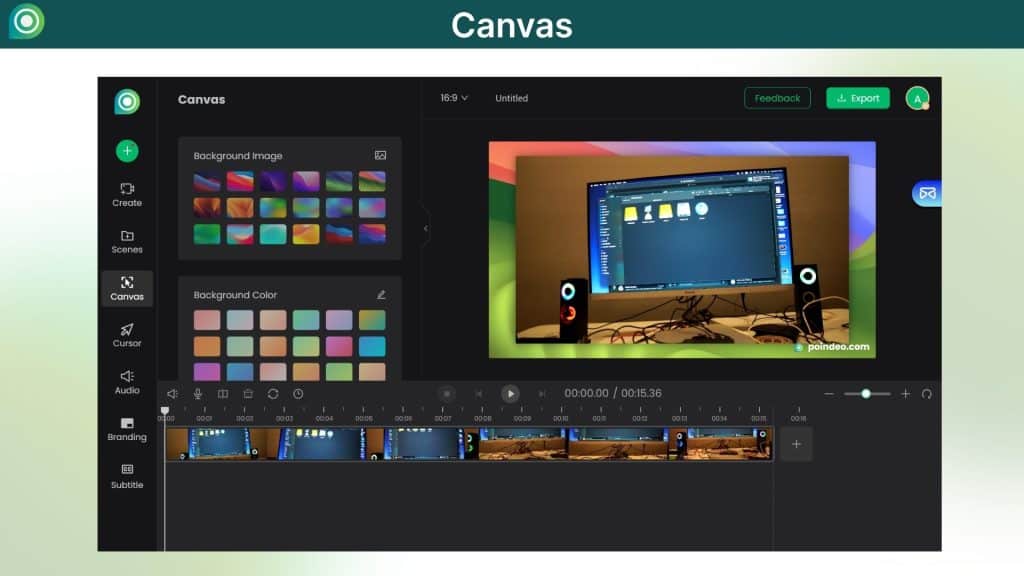Open the Cursor settings panel

pos(127,336)
